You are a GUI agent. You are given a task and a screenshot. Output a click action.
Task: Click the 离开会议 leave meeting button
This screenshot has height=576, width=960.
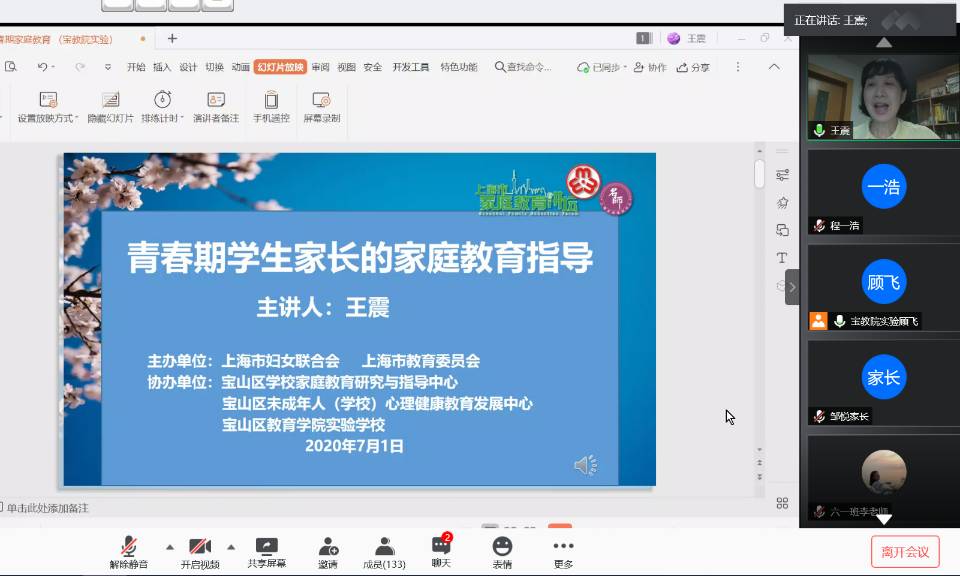pyautogui.click(x=904, y=551)
